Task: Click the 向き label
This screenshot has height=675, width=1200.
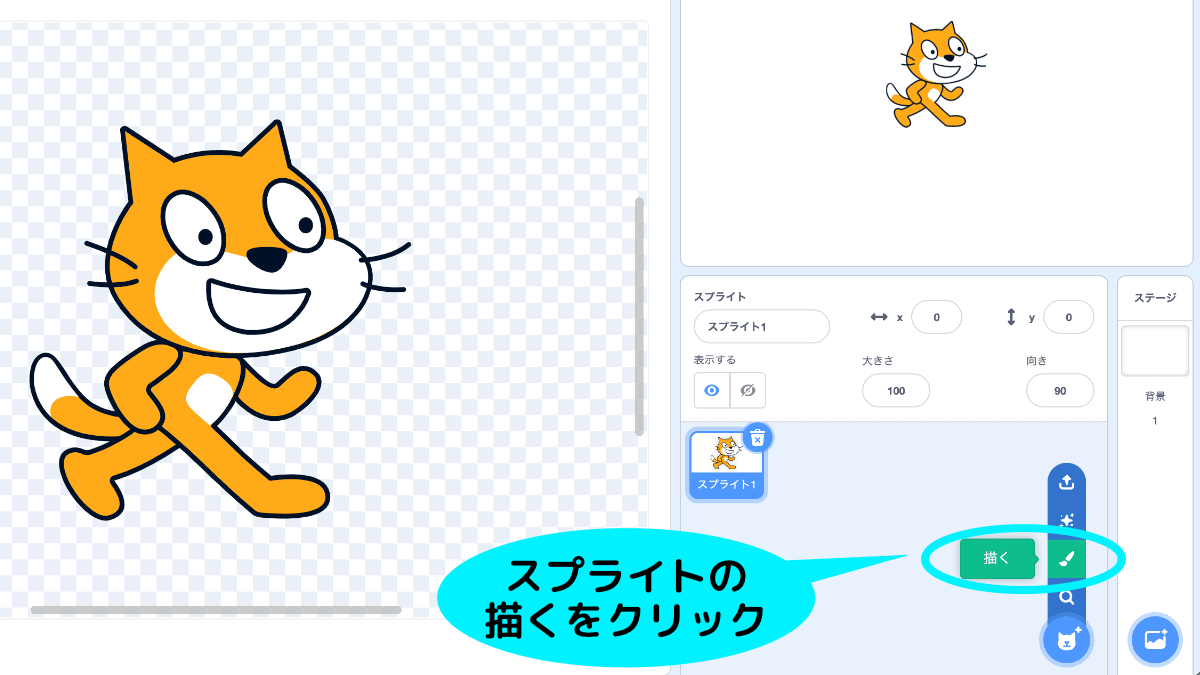Action: [1037, 360]
